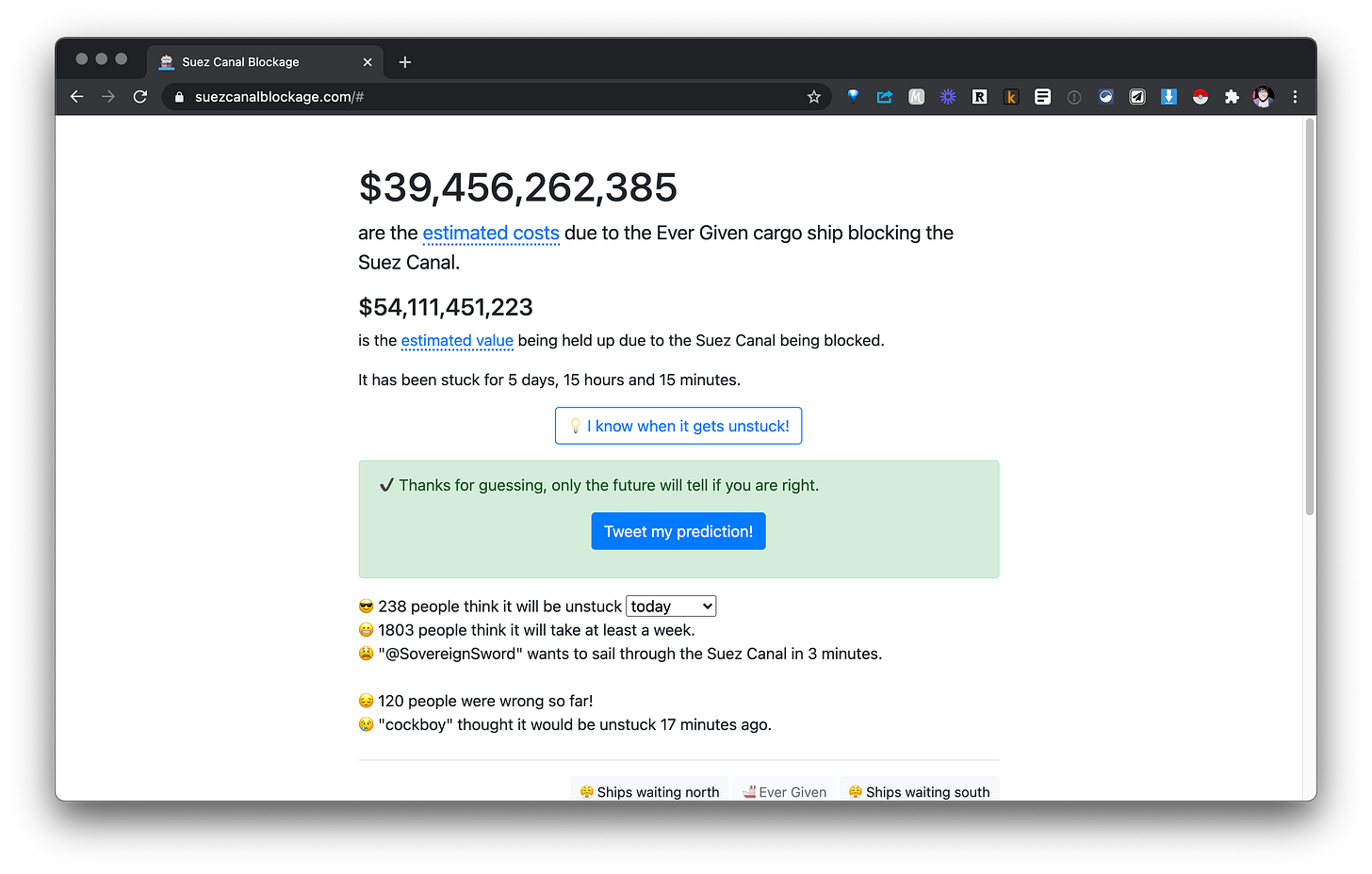Viewport: 1372px width, 874px height.
Task: Open the Extensions puzzle-piece menu
Action: click(1232, 97)
